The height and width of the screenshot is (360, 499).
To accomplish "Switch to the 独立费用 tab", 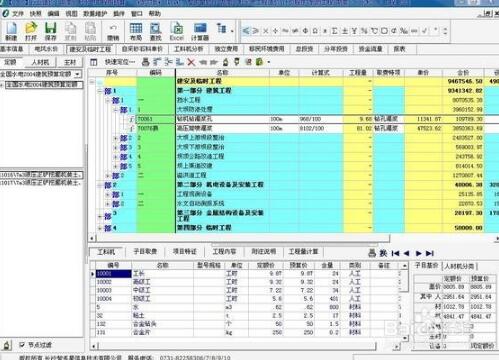I will [226, 49].
